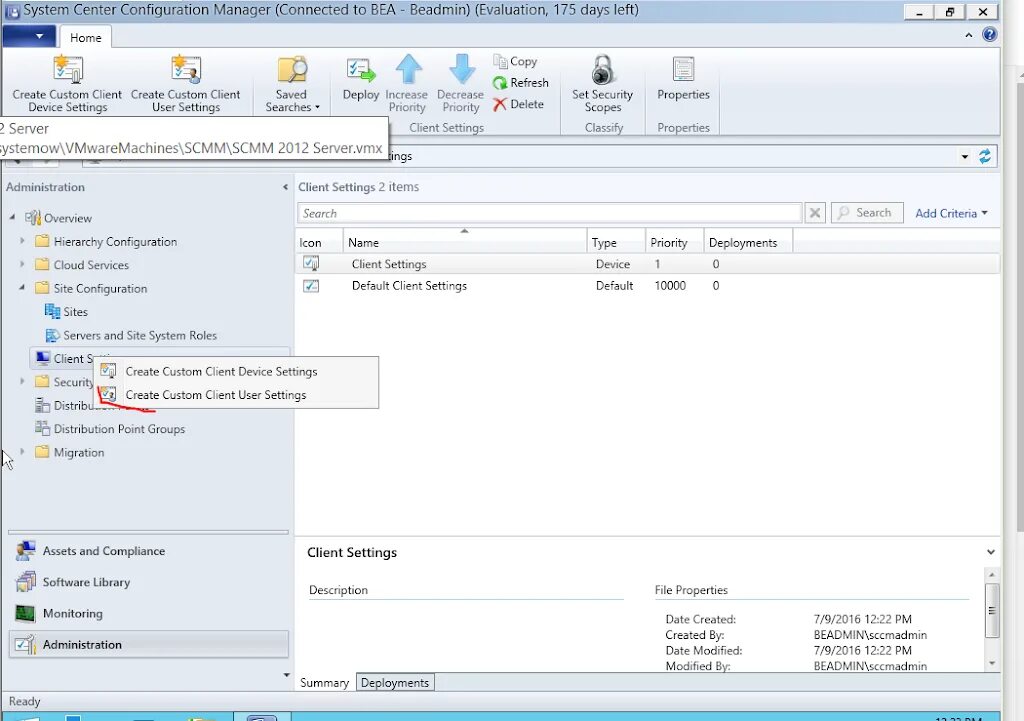Viewport: 1024px width, 721px height.
Task: Collapse the Client Settings details pane
Action: [x=991, y=553]
